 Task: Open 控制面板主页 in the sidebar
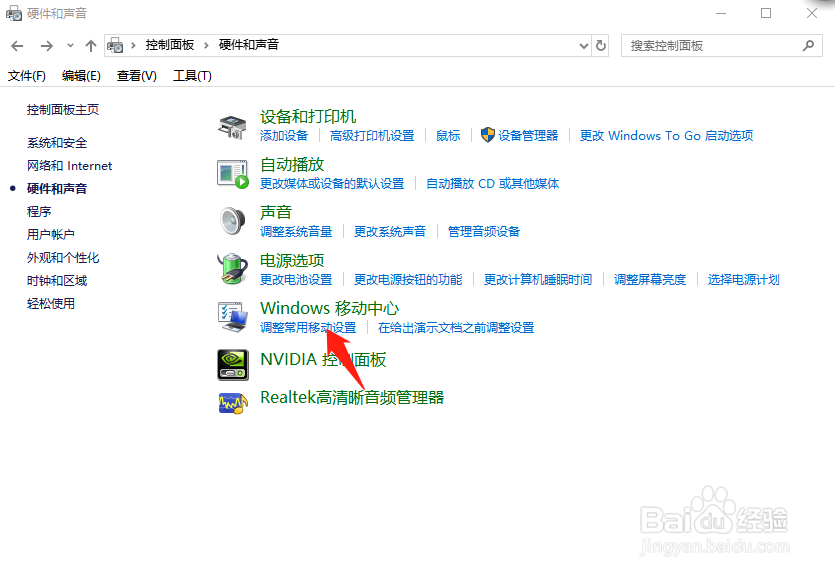click(x=63, y=110)
